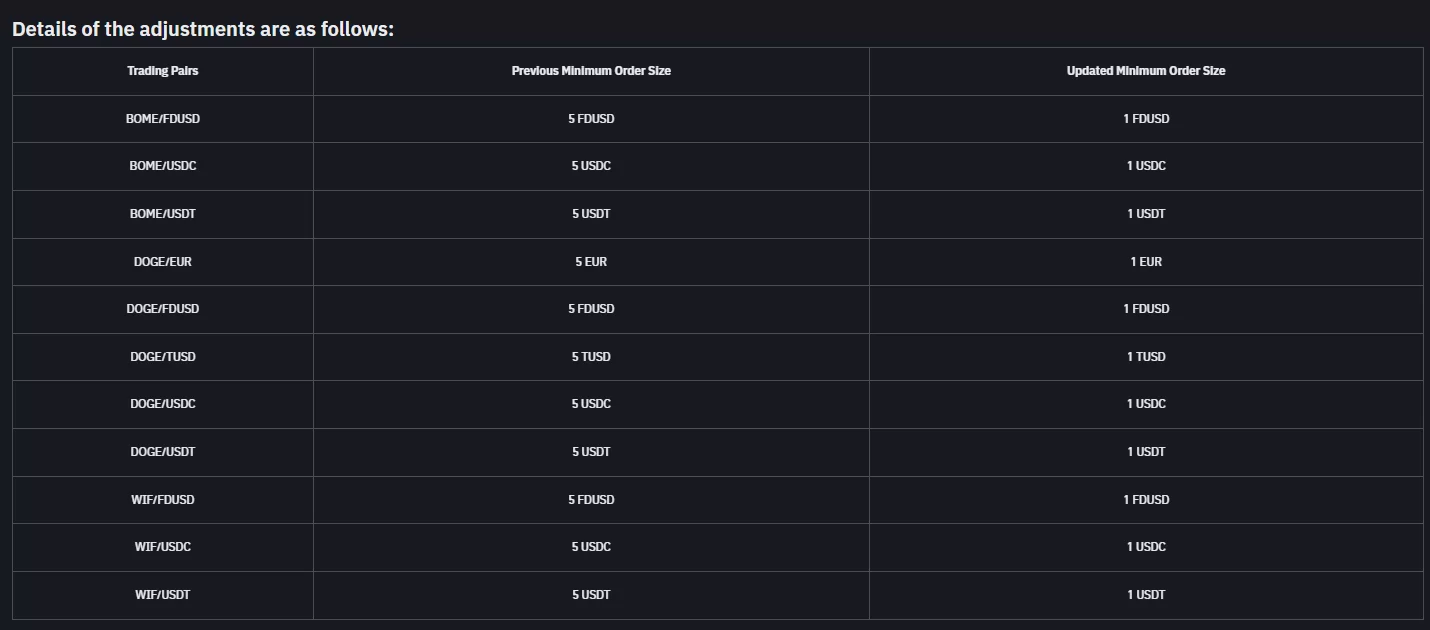1430x630 pixels.
Task: Click the BOME/USDT trading pair cell
Action: tap(163, 214)
